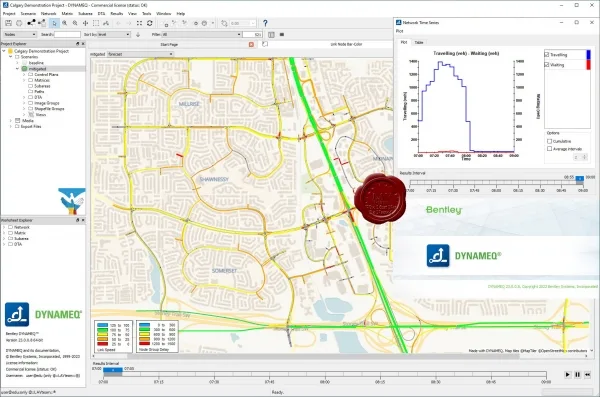Open the Tools menu
The height and width of the screenshot is (397, 600).
pos(147,13)
